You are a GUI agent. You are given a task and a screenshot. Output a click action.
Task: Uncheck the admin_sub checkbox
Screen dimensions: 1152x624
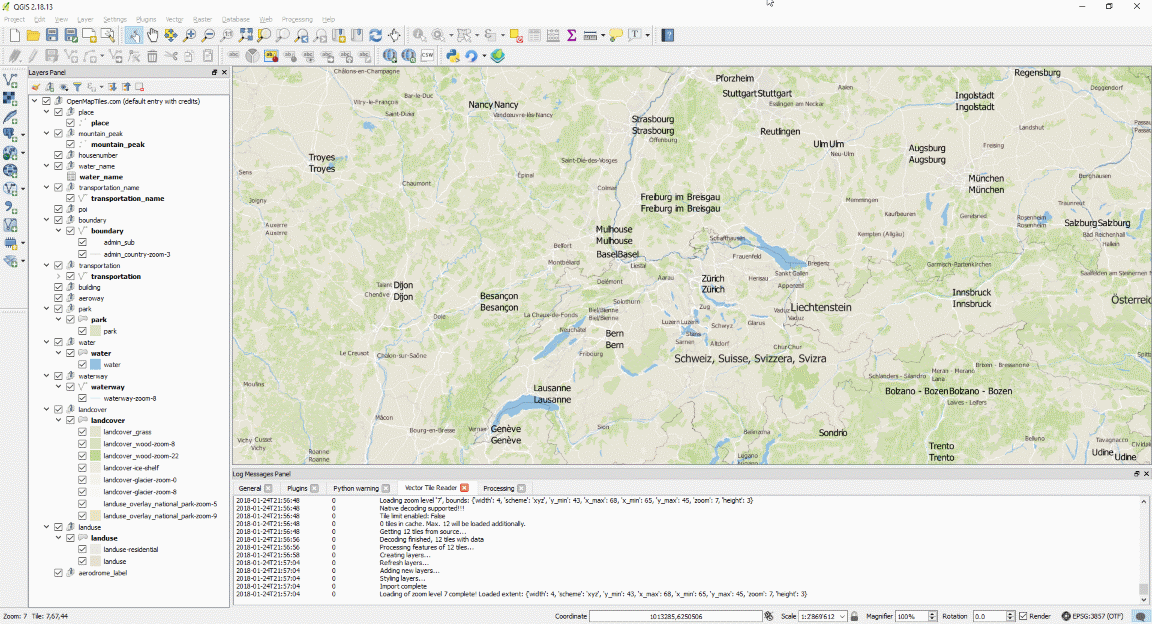[x=82, y=242]
